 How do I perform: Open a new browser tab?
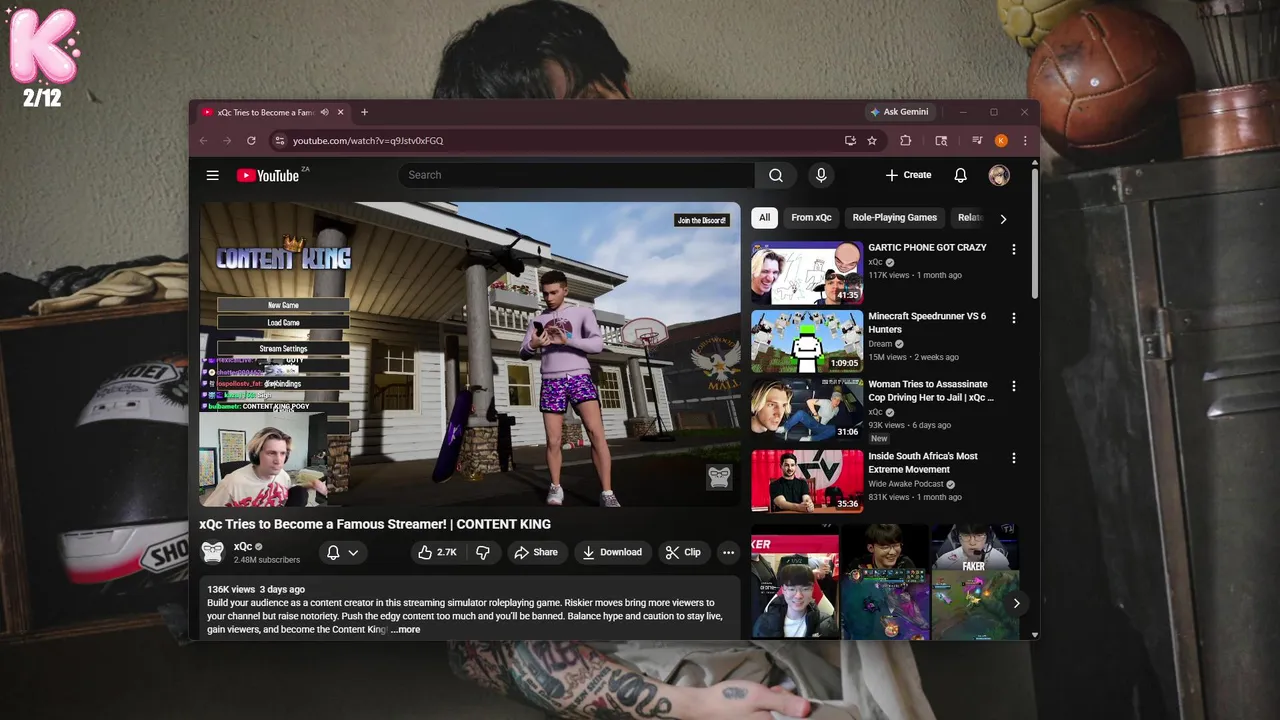[364, 112]
